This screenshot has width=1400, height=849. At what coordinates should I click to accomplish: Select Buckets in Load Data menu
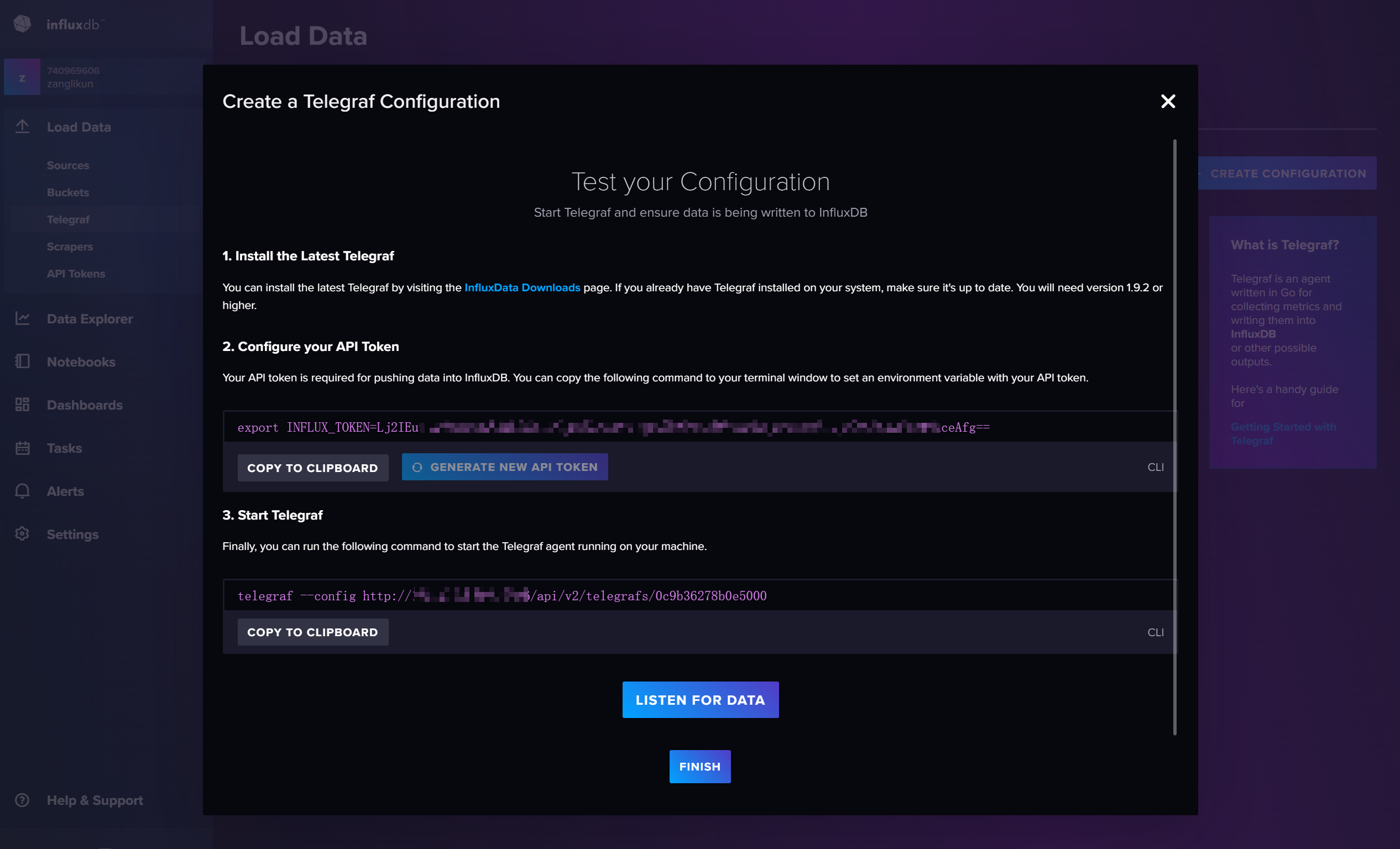(67, 192)
